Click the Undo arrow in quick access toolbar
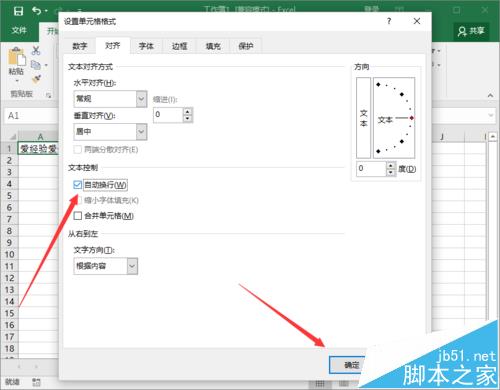 (37, 11)
